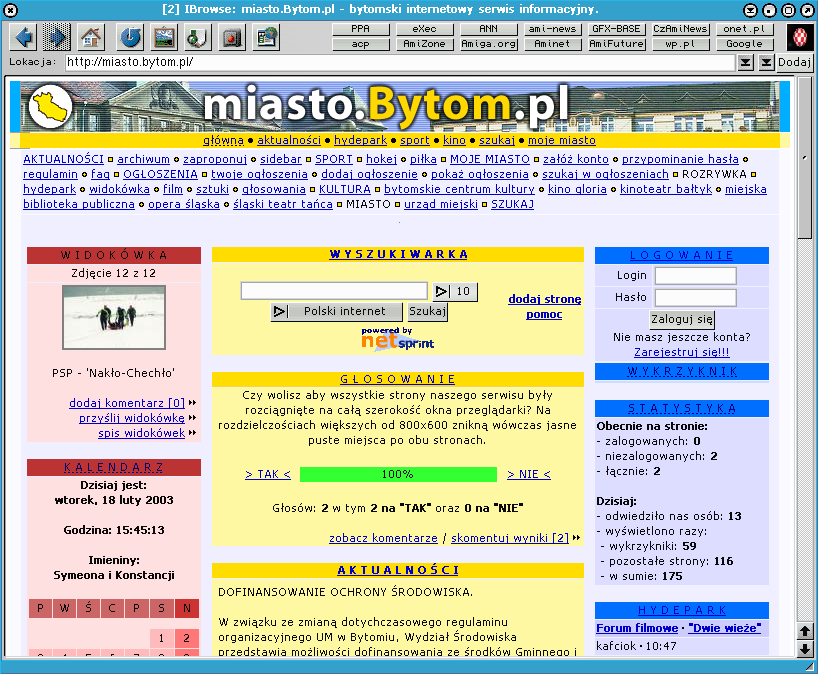Reload the page with the circular arrow icon
This screenshot has width=818, height=674.
[x=130, y=37]
